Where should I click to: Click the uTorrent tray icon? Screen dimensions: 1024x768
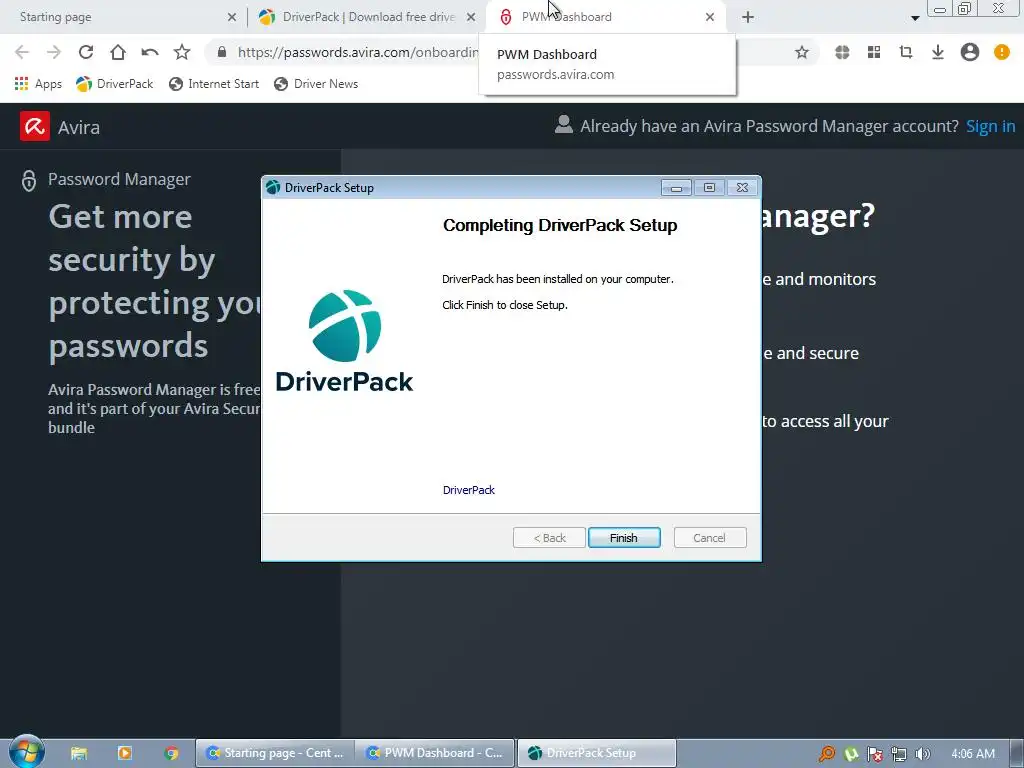coord(851,754)
